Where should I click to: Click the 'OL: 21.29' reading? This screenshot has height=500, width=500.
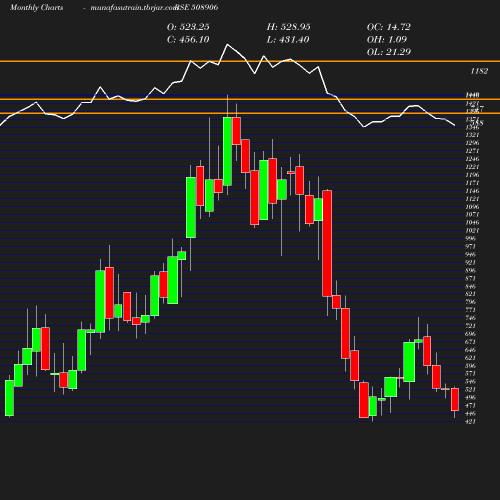click(x=389, y=52)
